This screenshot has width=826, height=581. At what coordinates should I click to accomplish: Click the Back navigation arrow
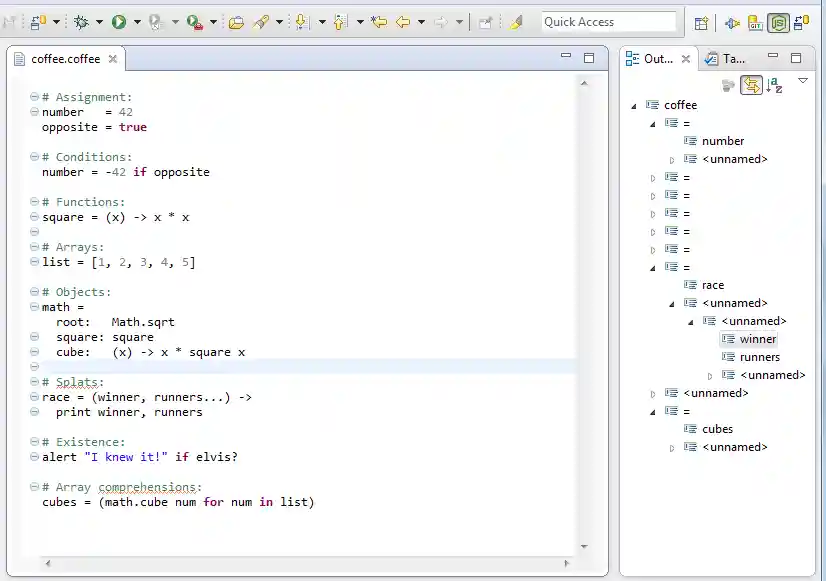click(x=403, y=22)
